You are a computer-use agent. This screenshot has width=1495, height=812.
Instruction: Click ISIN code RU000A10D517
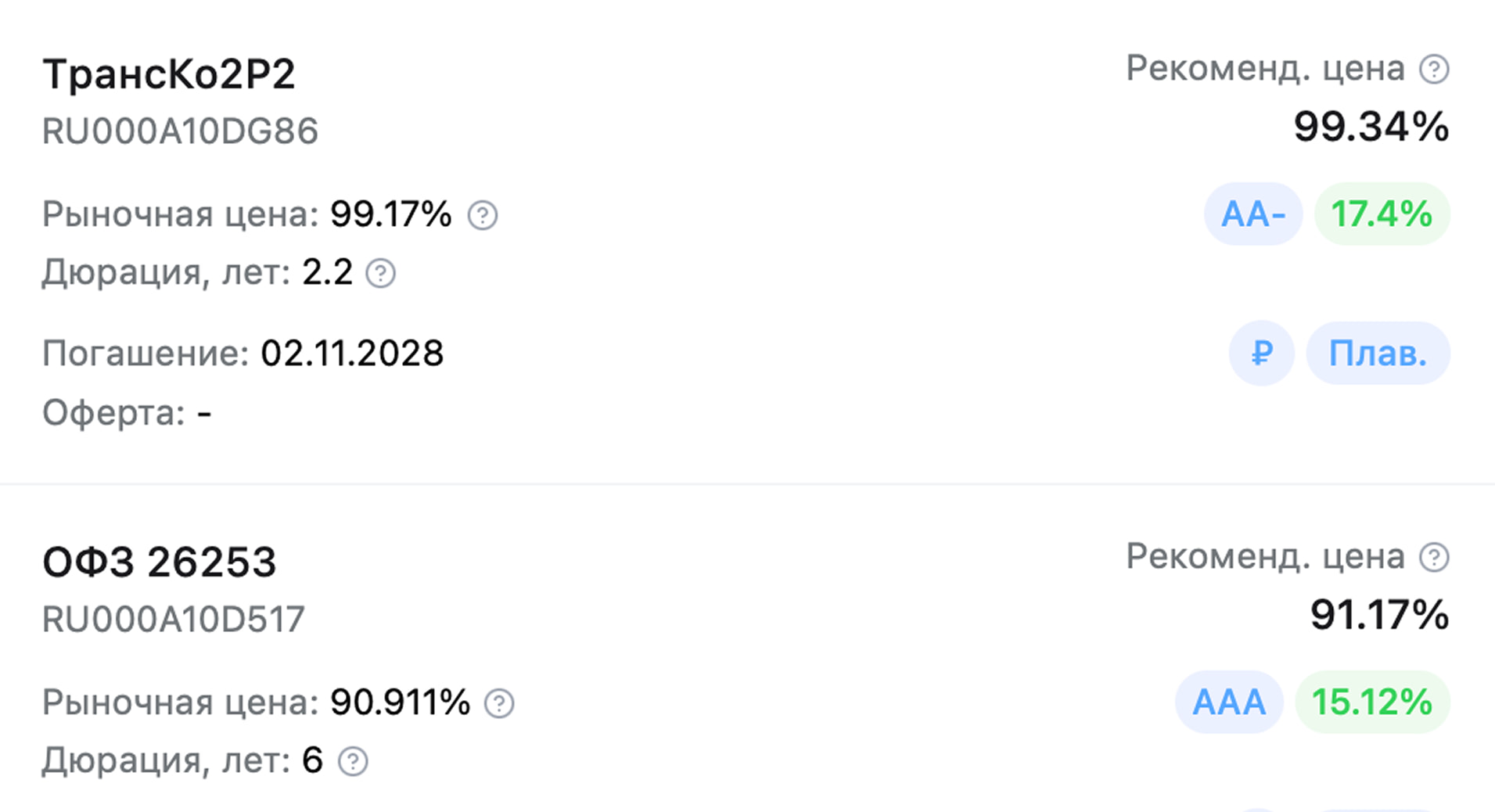173,620
